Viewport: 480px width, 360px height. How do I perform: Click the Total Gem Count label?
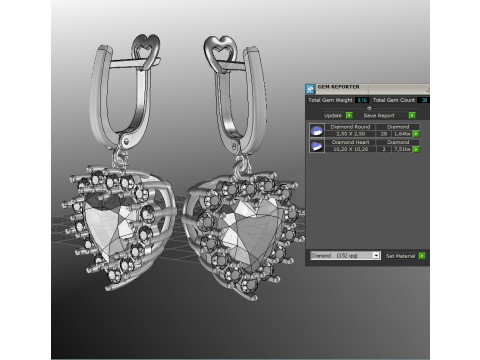click(x=394, y=100)
